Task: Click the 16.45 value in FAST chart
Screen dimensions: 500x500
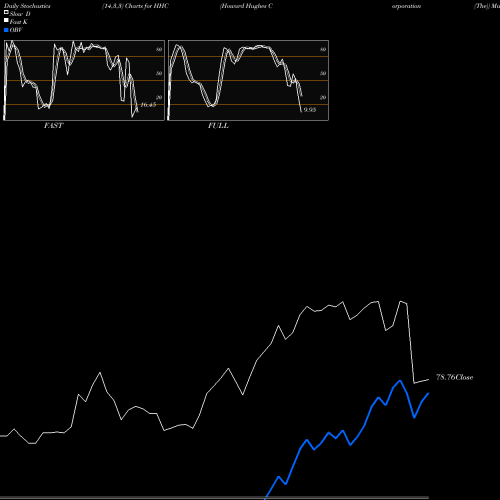Action: 148,105
